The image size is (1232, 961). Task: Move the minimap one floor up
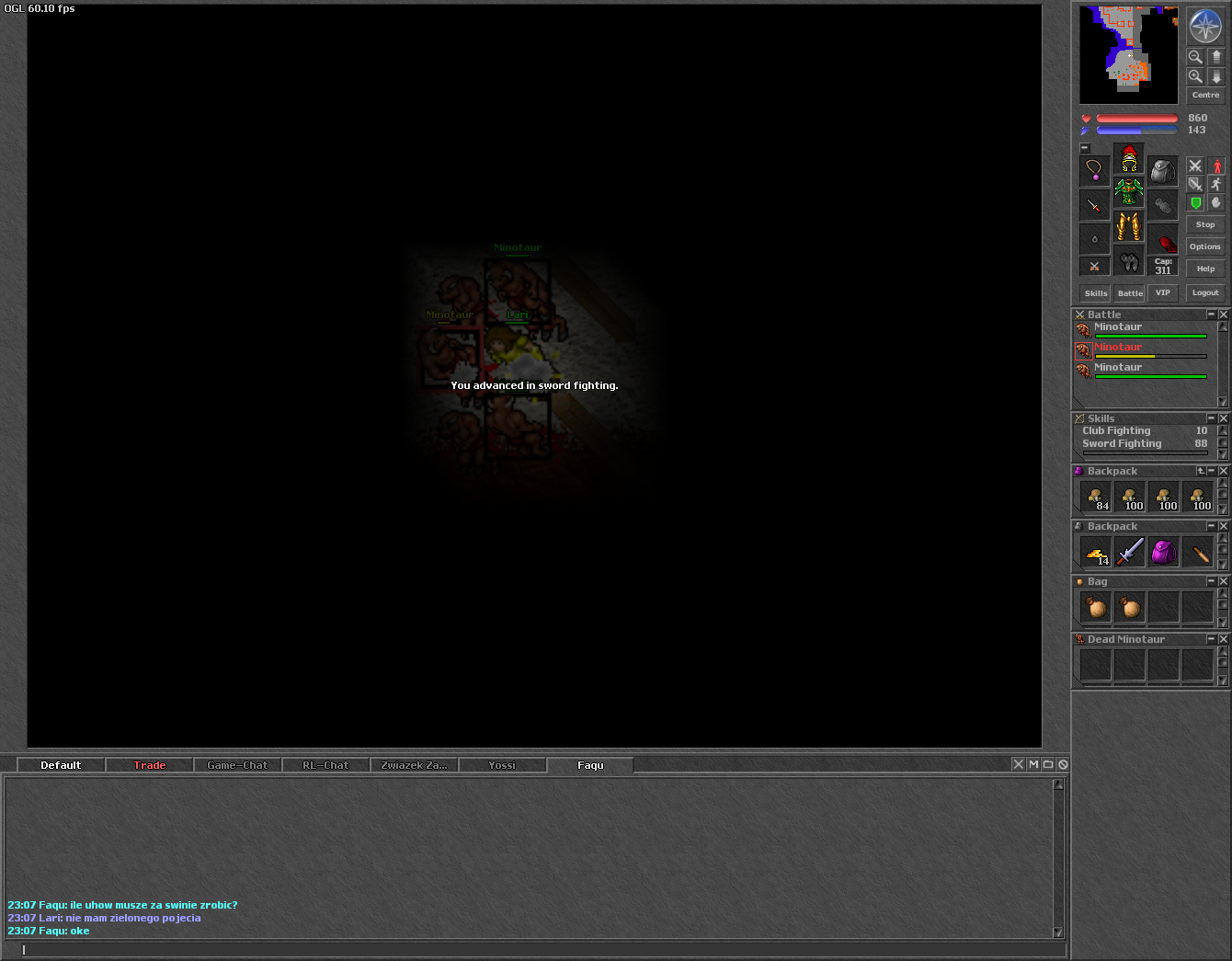(1216, 56)
